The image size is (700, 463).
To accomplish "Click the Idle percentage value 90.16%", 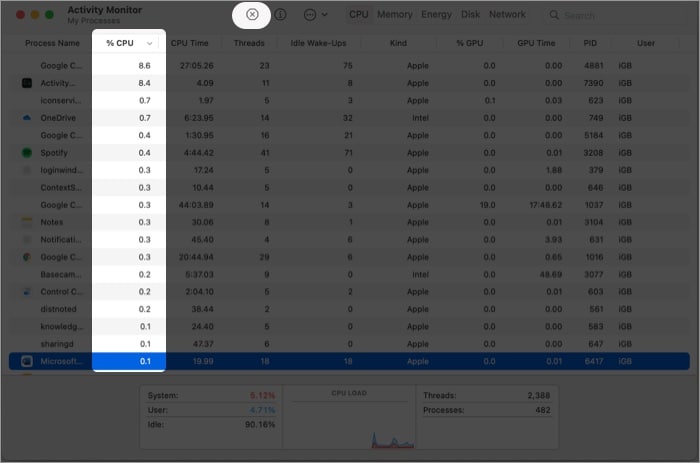I will click(260, 424).
